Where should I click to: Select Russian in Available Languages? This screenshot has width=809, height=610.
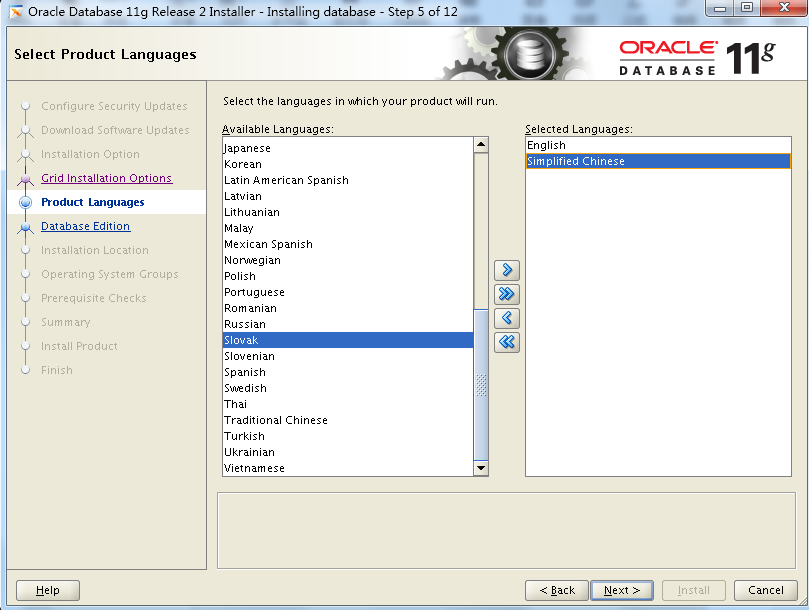pyautogui.click(x=348, y=324)
